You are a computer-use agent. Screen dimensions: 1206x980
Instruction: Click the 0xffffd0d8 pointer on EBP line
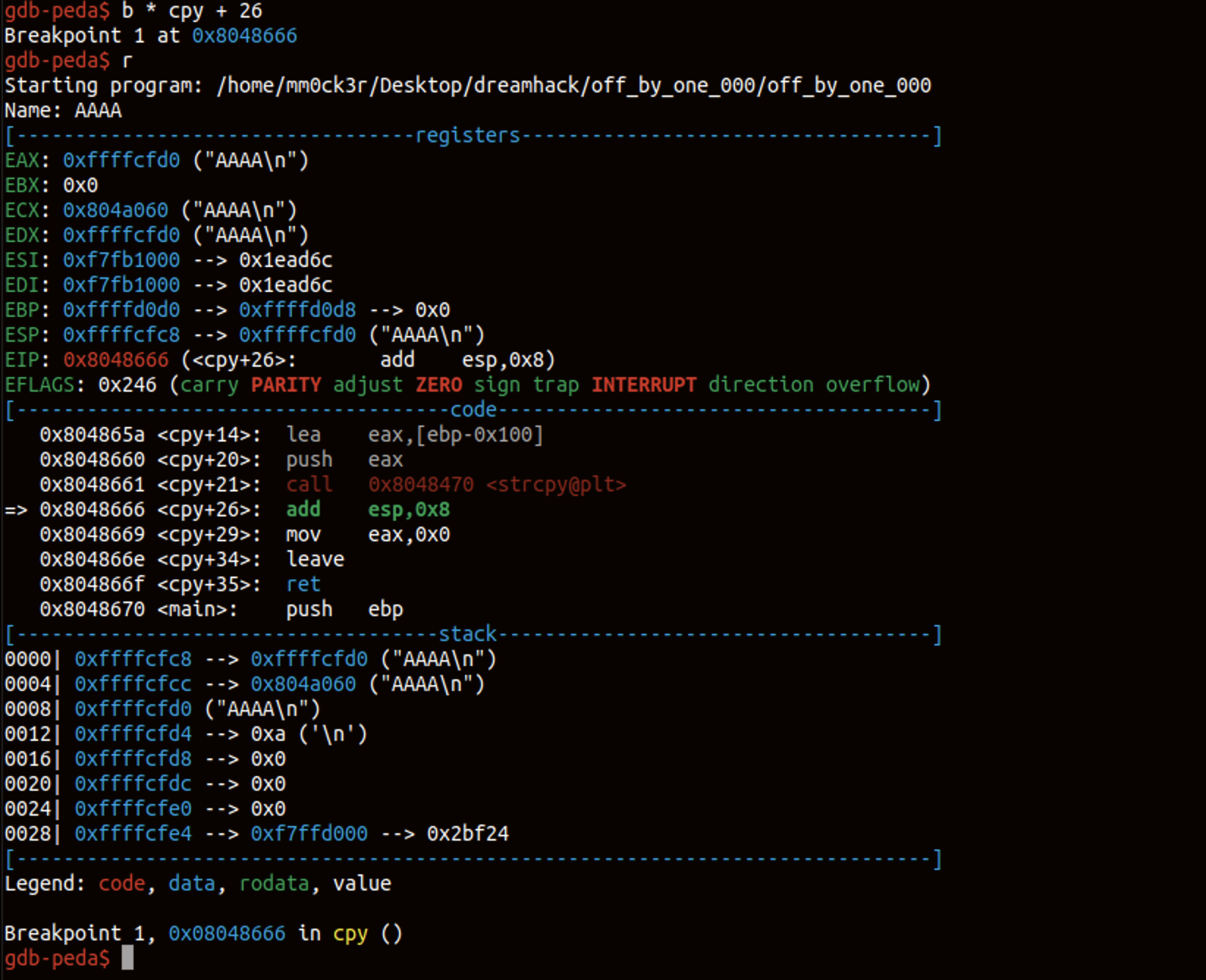297,310
